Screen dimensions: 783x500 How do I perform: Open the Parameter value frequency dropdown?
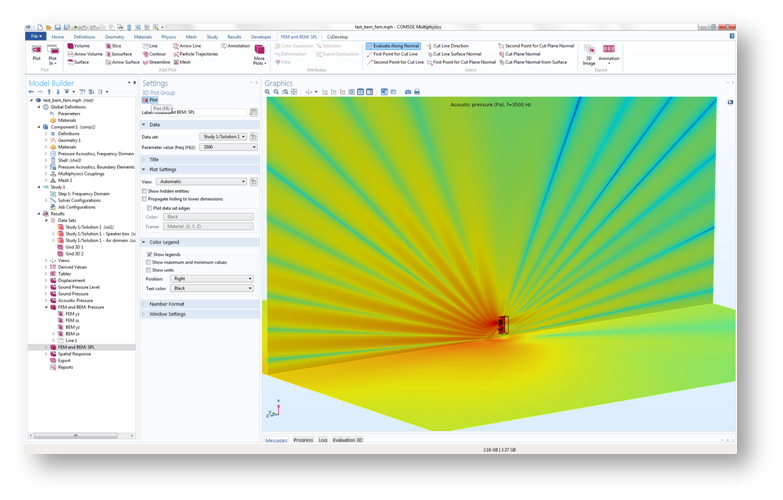point(229,147)
